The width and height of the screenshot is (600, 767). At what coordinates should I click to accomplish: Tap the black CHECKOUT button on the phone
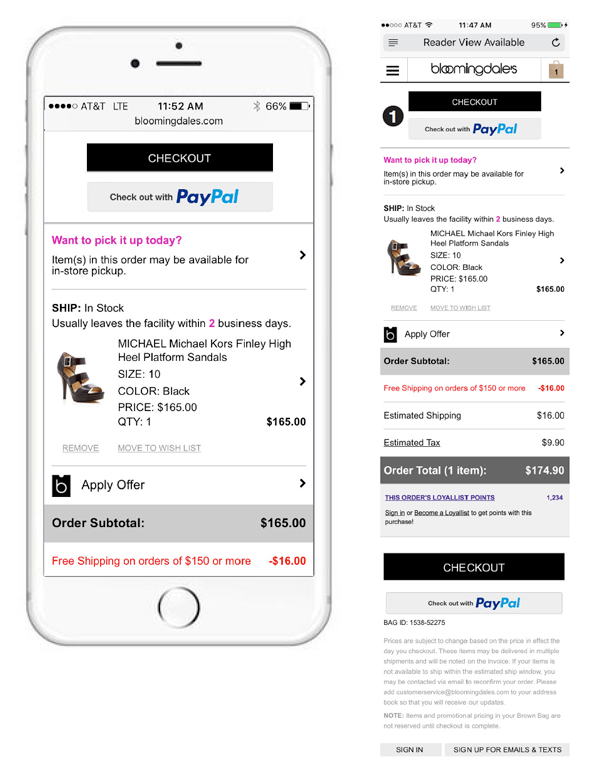[179, 158]
